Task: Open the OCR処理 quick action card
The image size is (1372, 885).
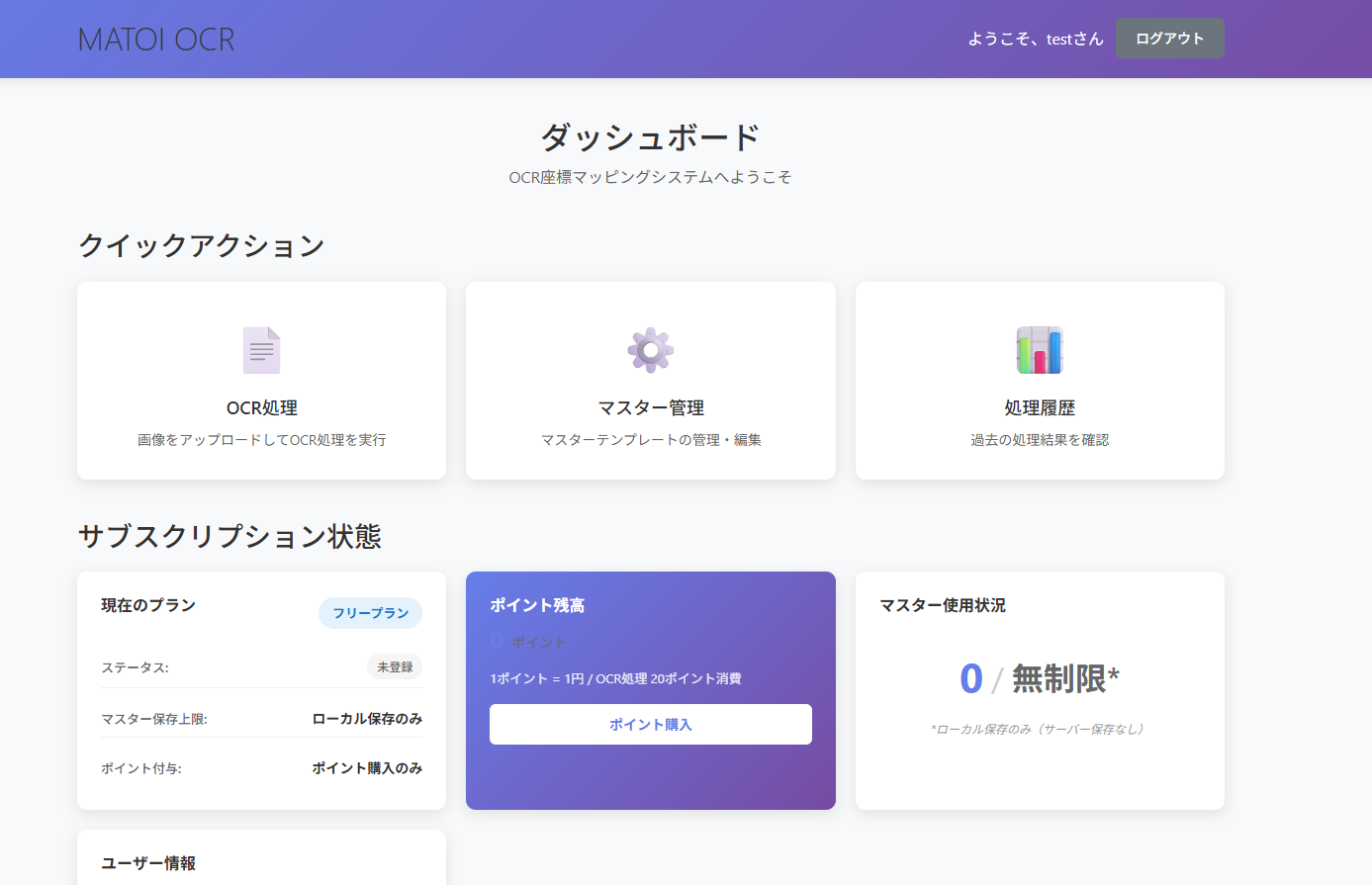Action: point(260,381)
